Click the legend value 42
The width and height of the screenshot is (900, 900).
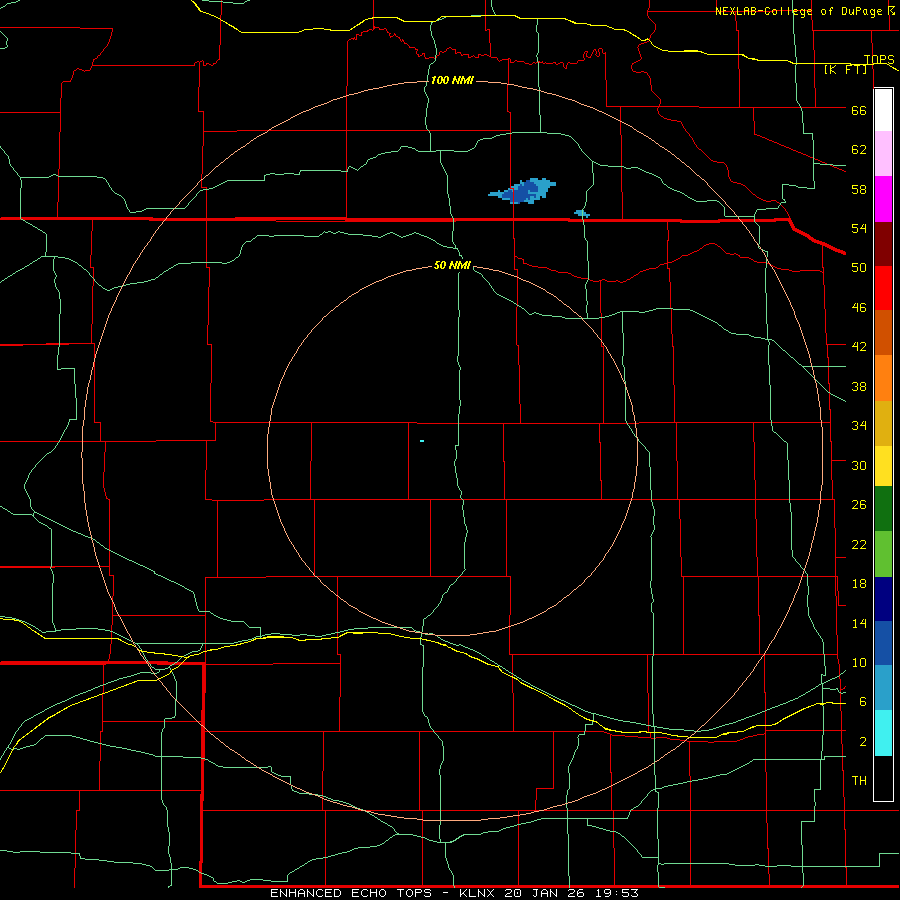859,347
